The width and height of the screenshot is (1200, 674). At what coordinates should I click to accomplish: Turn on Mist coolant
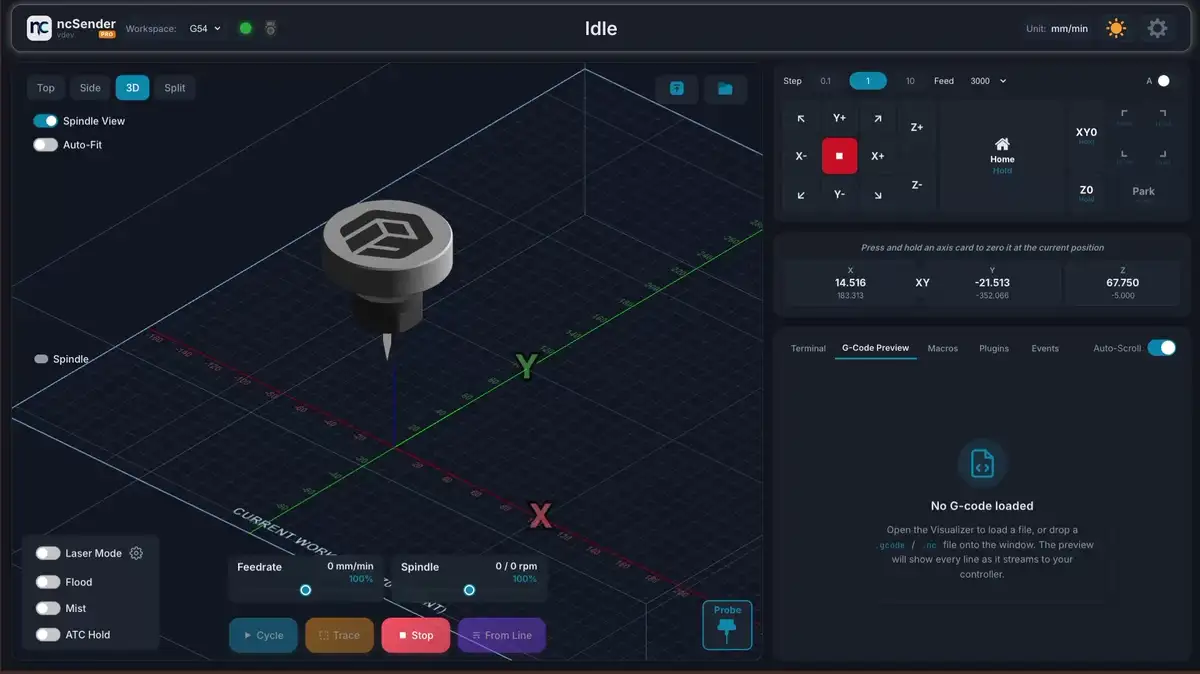point(48,608)
